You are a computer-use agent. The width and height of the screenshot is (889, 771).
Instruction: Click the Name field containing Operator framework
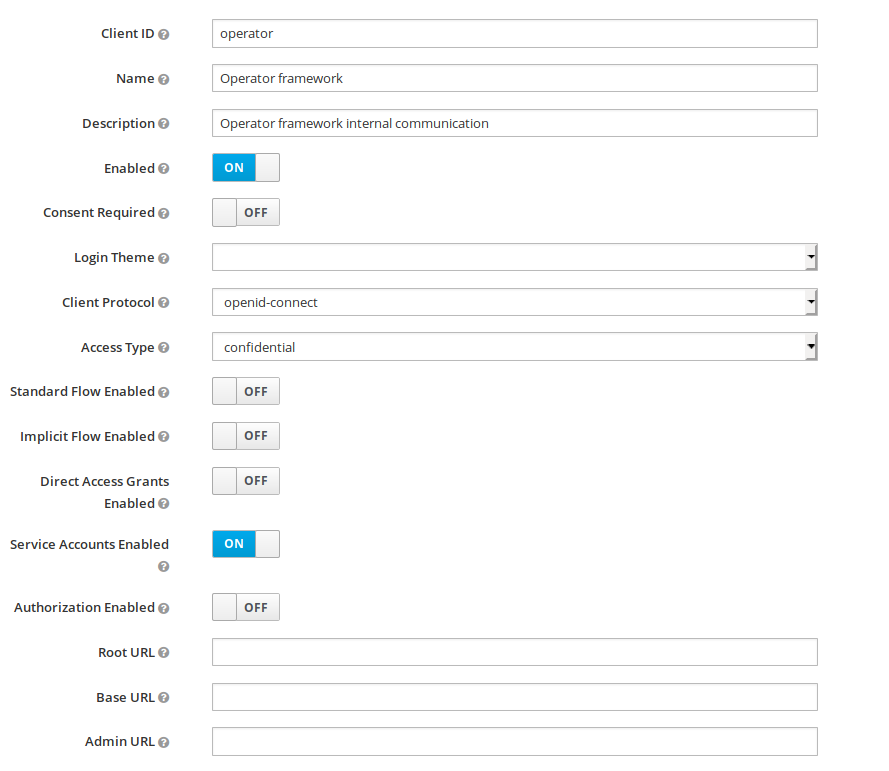point(514,79)
